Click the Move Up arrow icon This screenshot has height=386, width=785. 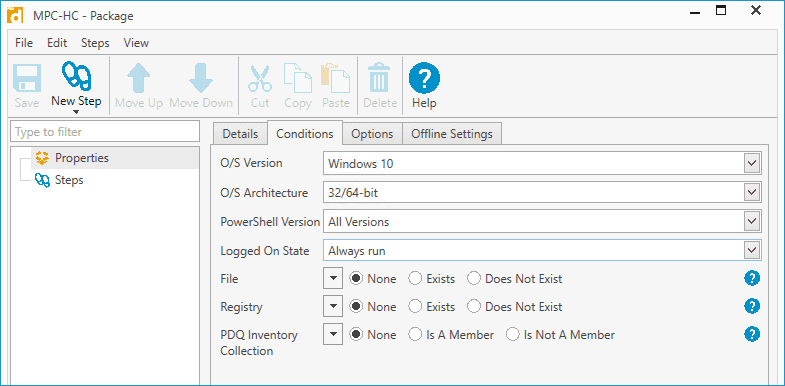coord(139,78)
